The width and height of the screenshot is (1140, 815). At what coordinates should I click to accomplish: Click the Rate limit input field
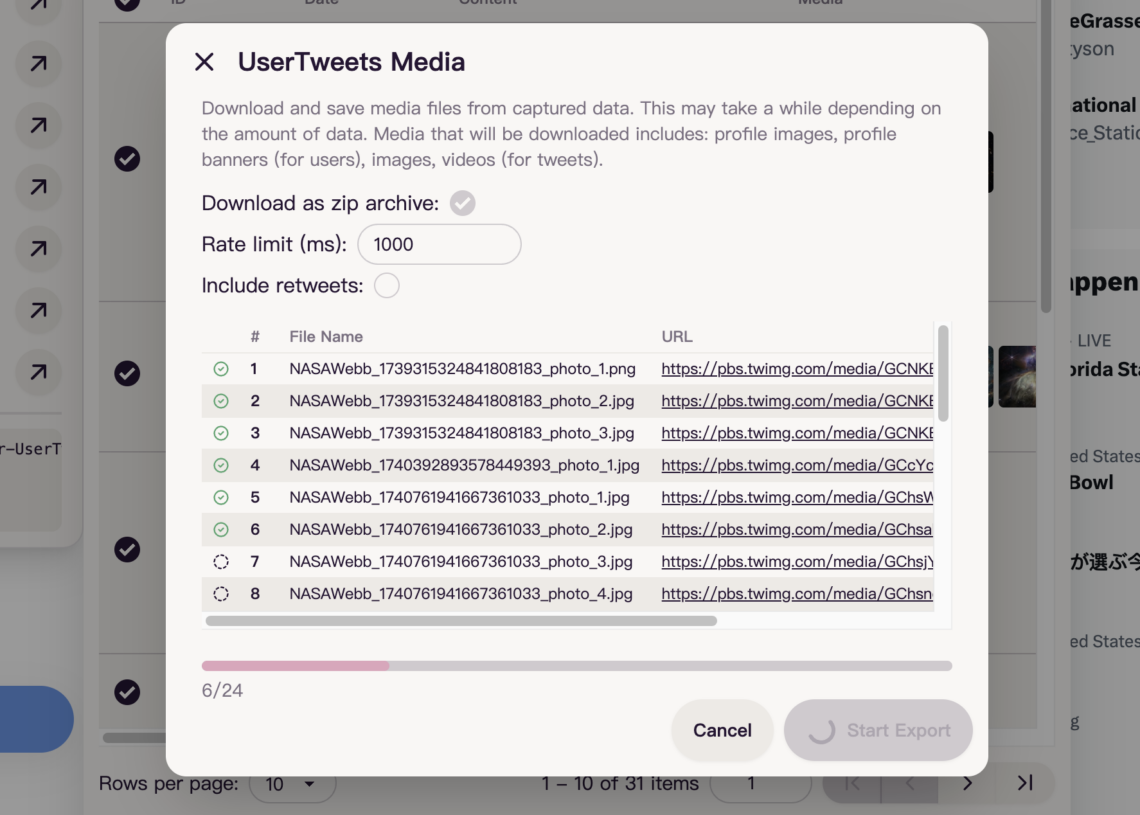pyautogui.click(x=440, y=244)
